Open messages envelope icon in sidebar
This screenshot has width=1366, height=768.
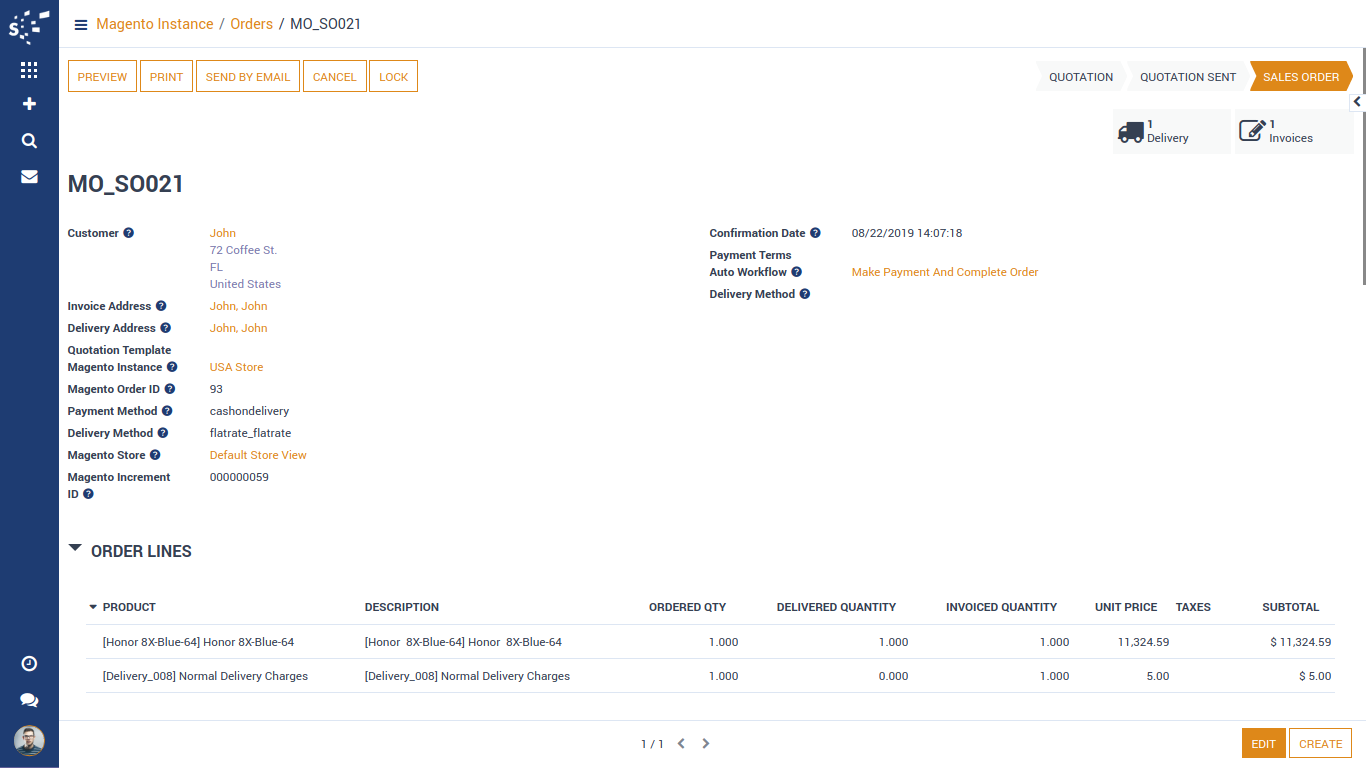pos(29,177)
